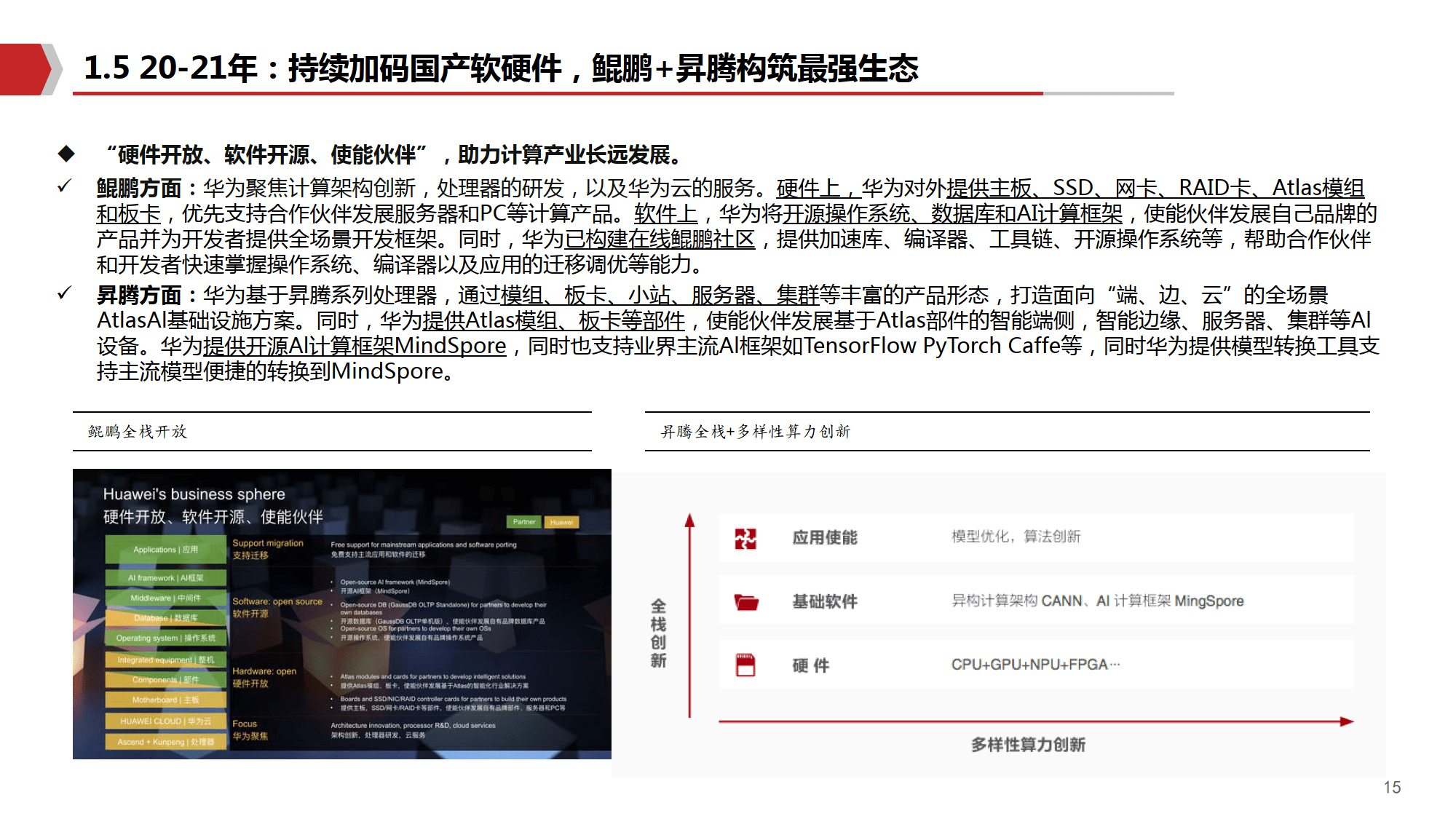Viewport: 1456px width, 819px height.
Task: Click the Hardware: open 硬件开放 label
Action: 264,678
